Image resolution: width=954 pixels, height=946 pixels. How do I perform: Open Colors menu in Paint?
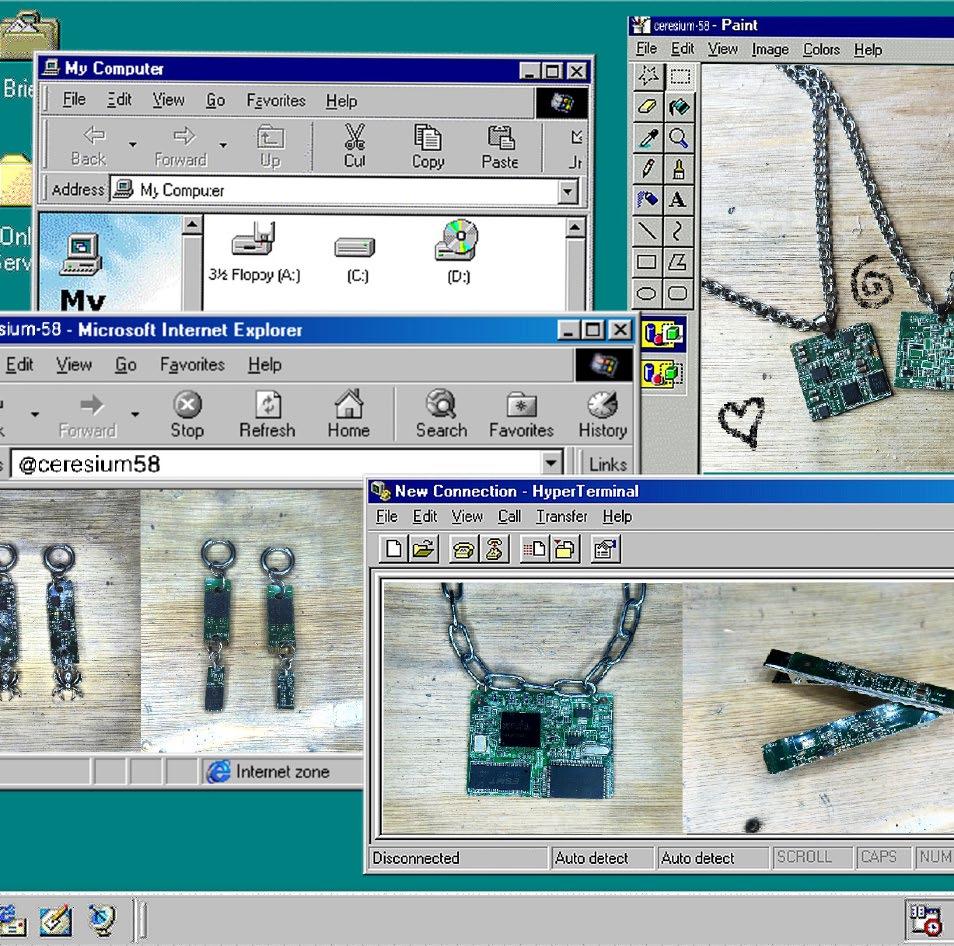[x=821, y=49]
